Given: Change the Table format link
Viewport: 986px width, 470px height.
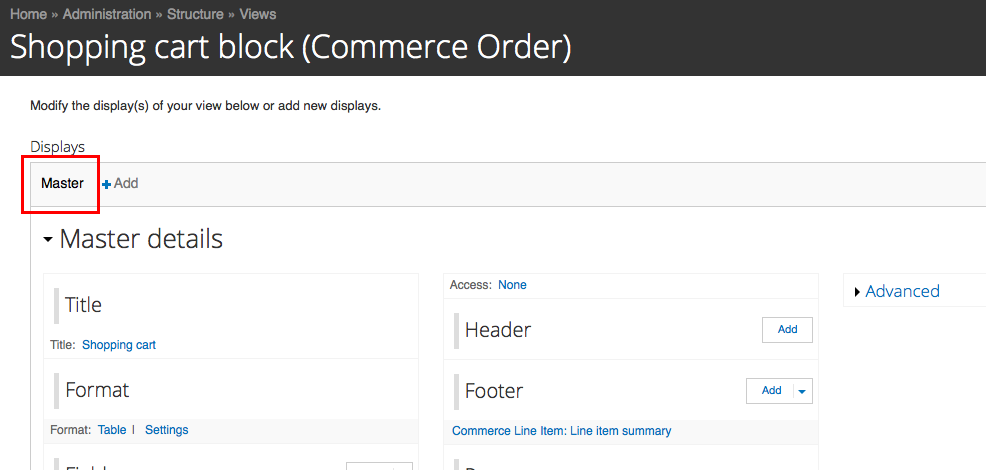Looking at the screenshot, I should (112, 430).
